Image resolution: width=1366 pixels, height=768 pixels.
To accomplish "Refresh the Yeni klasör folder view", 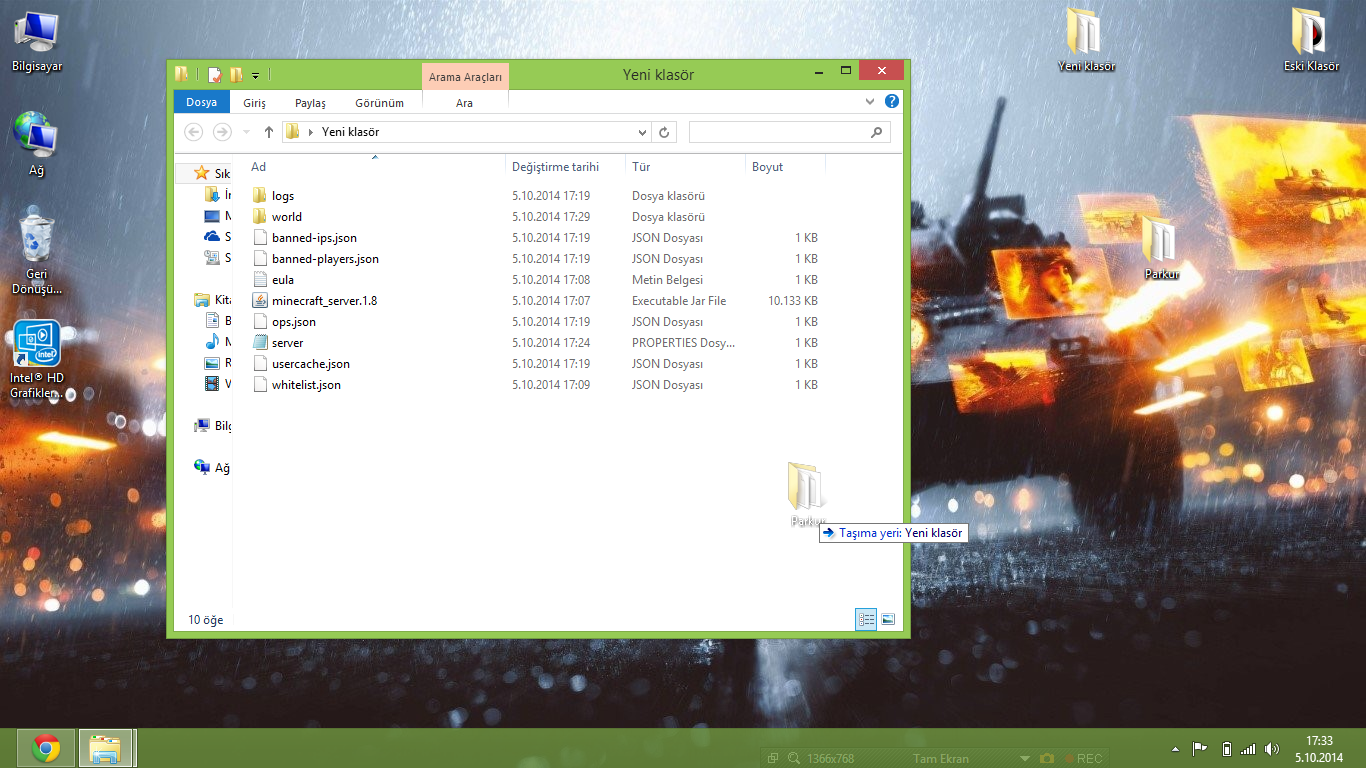I will [665, 132].
